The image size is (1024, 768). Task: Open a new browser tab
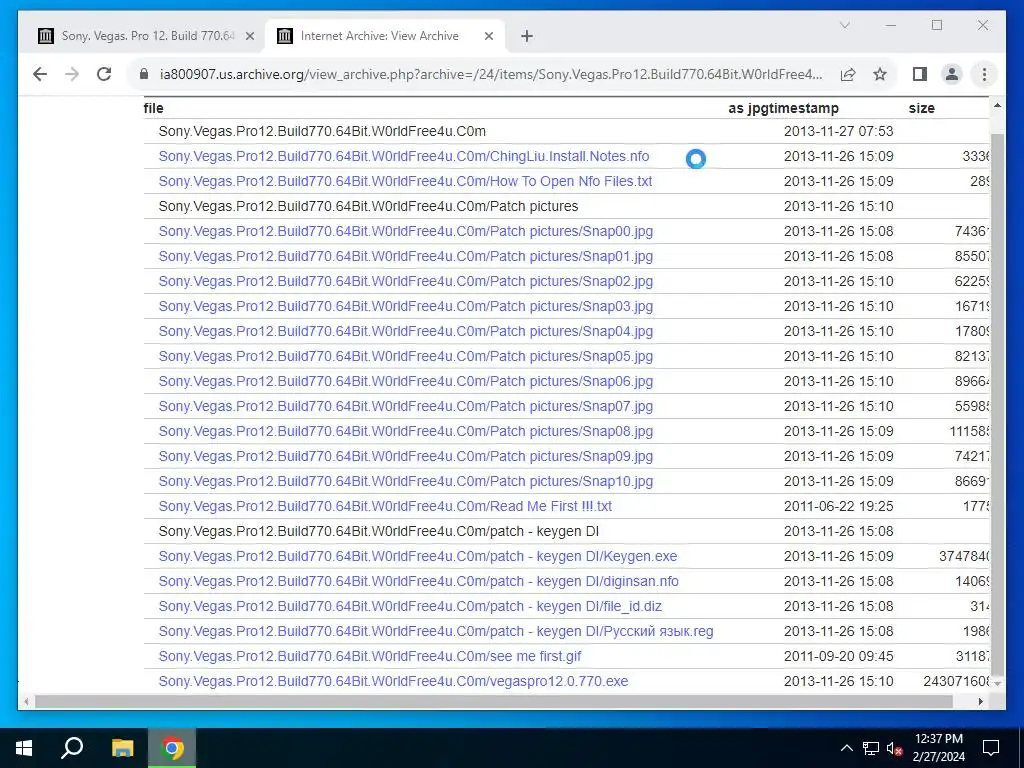point(527,37)
